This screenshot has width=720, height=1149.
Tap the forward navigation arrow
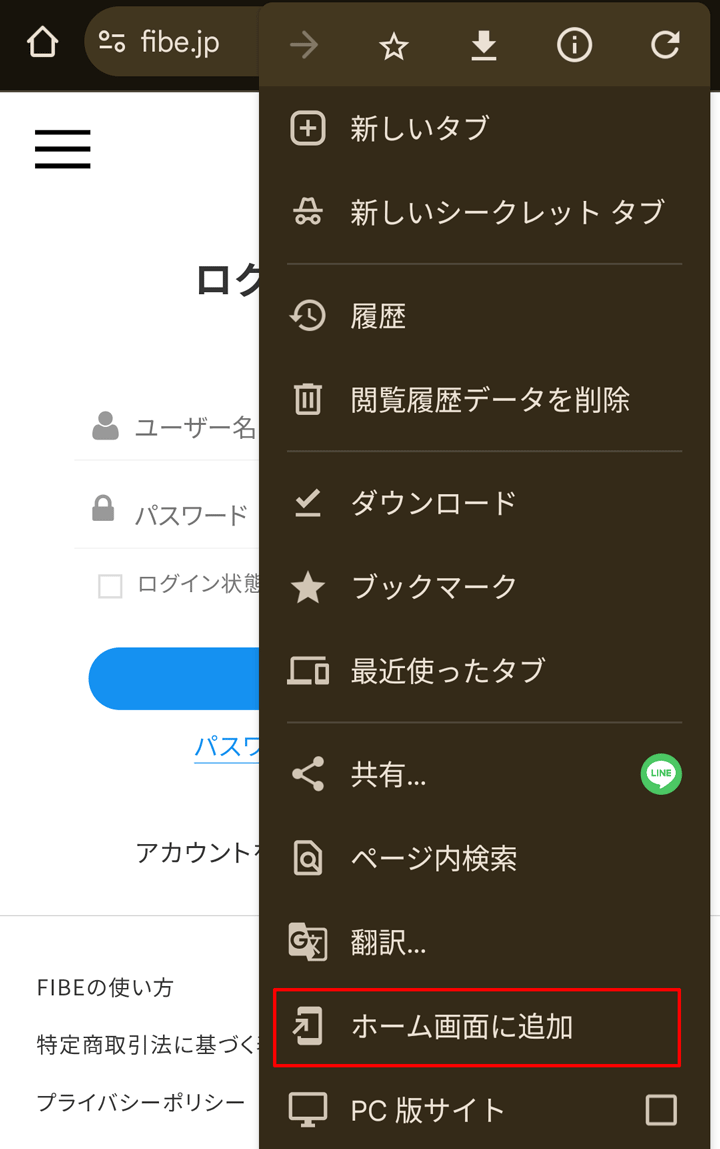(x=304, y=45)
